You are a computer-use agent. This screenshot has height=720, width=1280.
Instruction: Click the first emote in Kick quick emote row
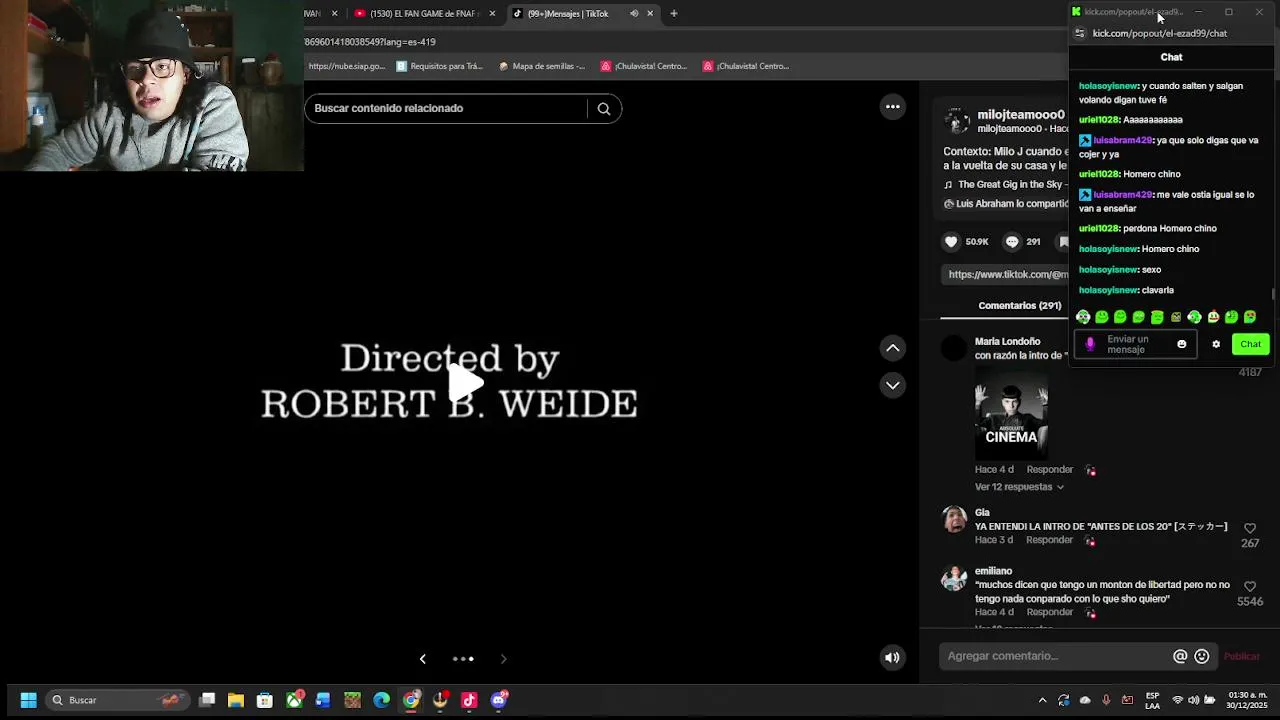pyautogui.click(x=1083, y=317)
